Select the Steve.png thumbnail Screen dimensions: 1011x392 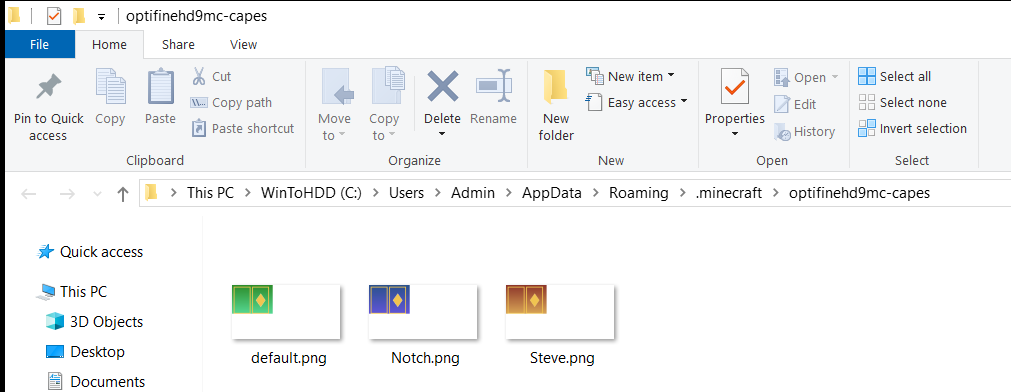pyautogui.click(x=560, y=312)
